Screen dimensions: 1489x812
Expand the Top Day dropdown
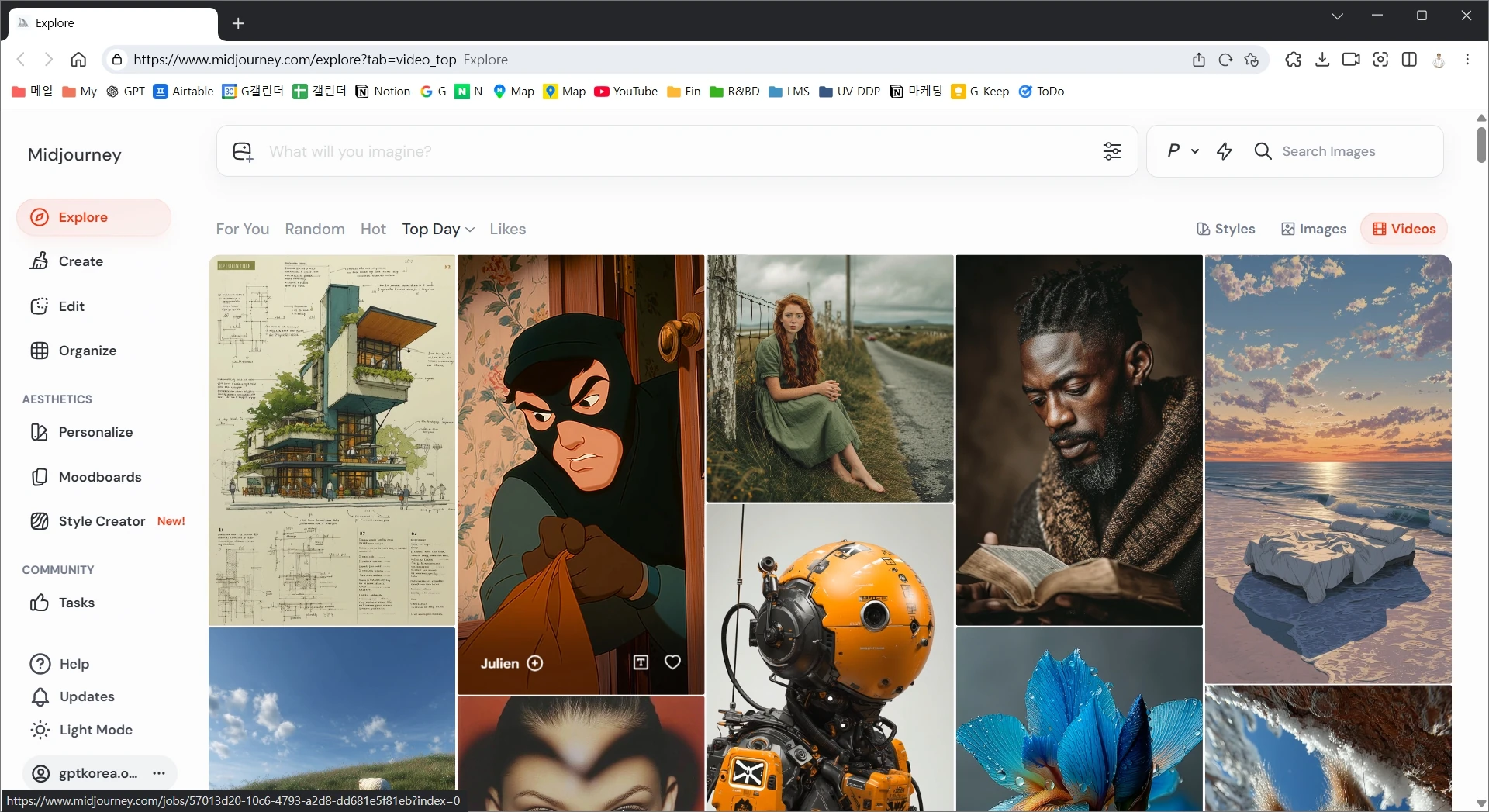coord(438,229)
